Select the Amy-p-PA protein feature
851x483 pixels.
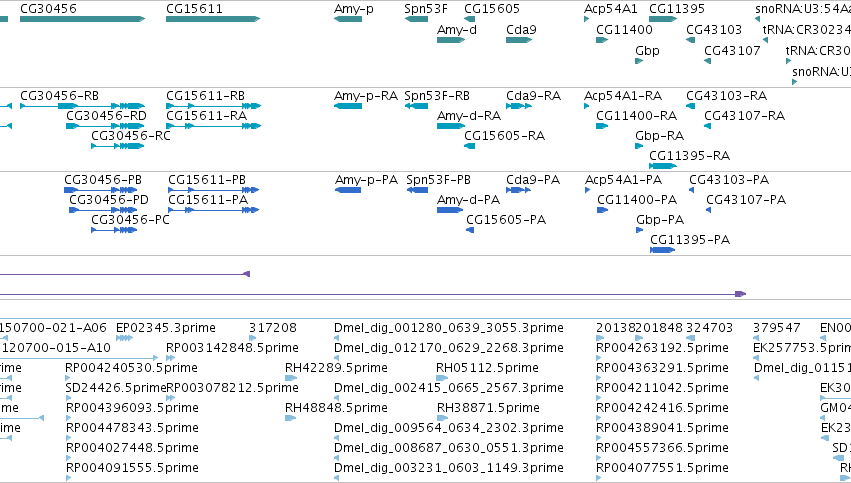tap(348, 190)
